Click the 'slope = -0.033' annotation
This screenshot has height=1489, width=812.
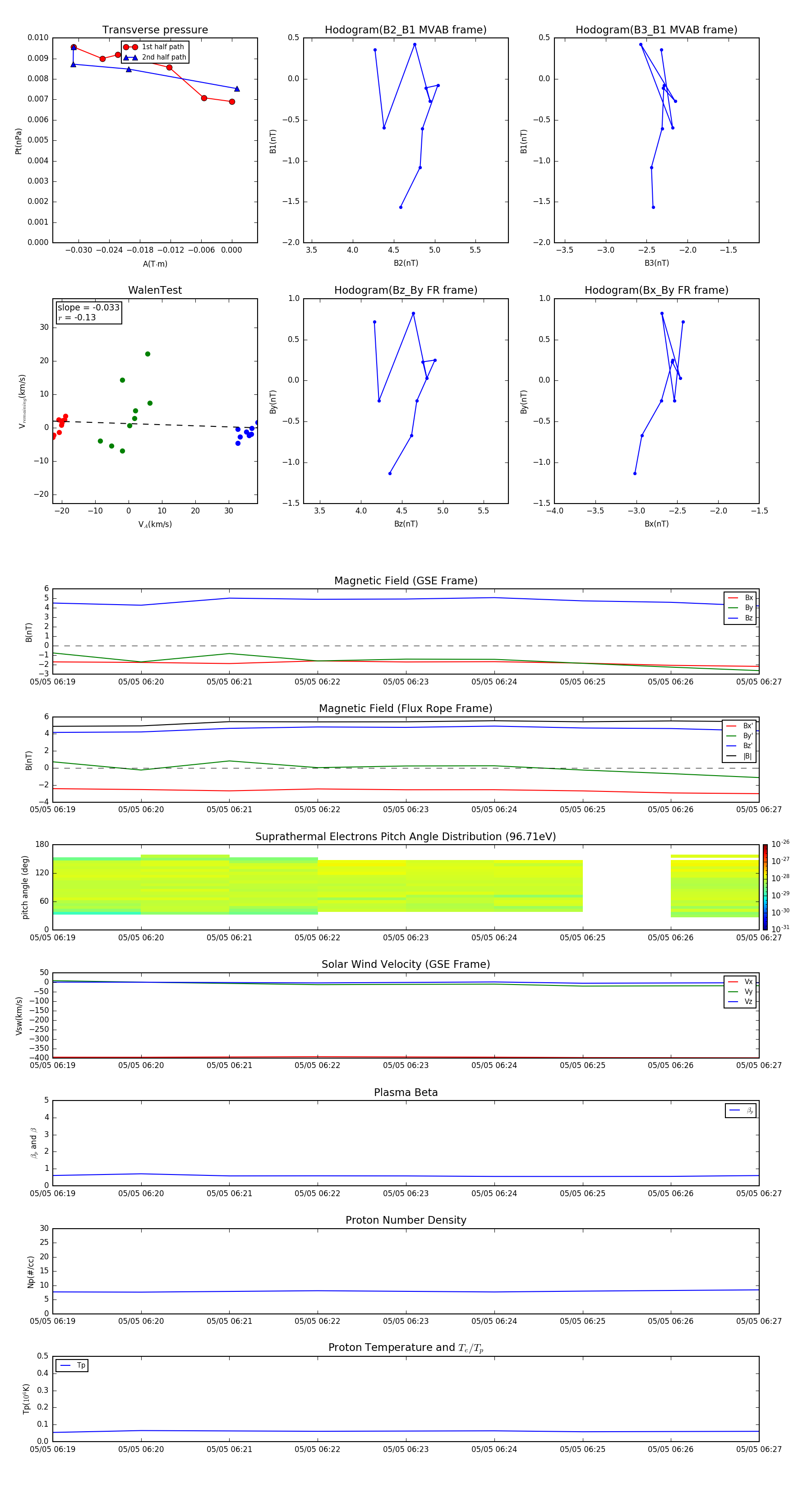coord(88,308)
